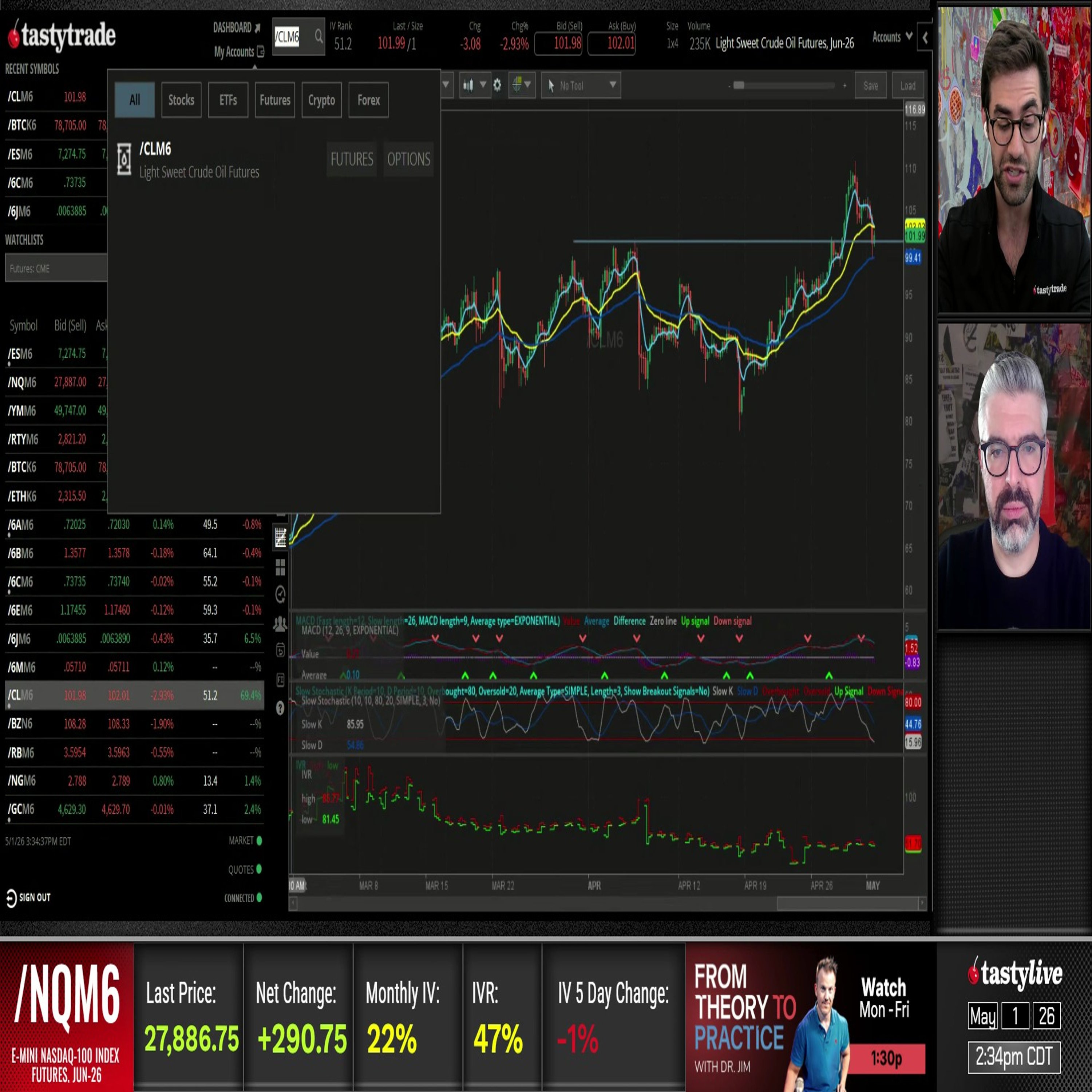Open the crosshair grid dropdown arrow

tap(528, 85)
